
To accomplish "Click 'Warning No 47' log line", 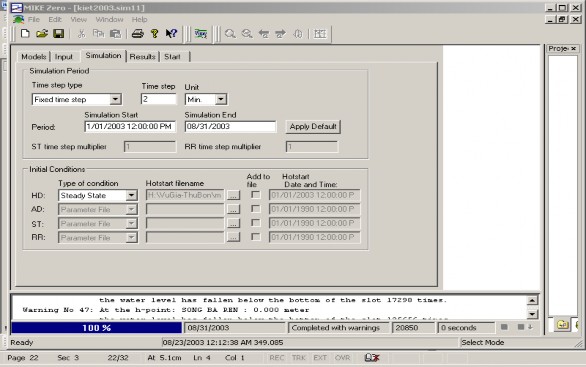I will (166, 310).
